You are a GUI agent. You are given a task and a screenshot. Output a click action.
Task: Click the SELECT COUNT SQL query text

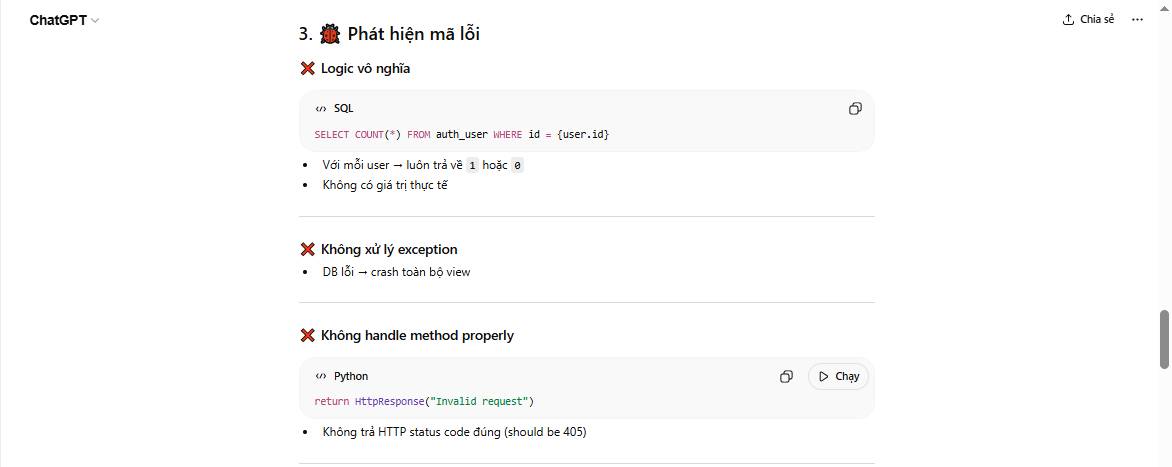tap(461, 134)
